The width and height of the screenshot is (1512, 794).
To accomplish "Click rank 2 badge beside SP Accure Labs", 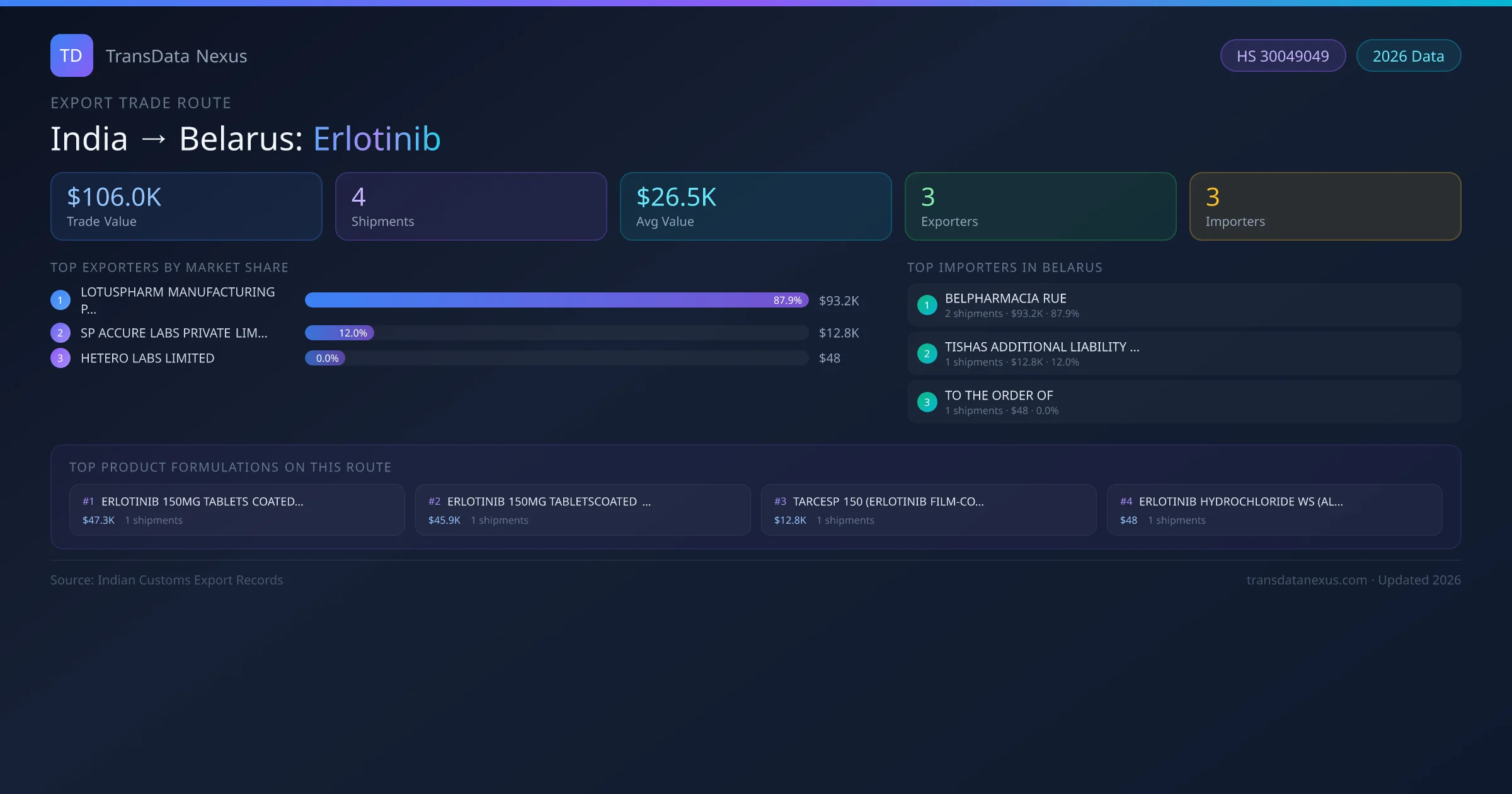I will (60, 333).
